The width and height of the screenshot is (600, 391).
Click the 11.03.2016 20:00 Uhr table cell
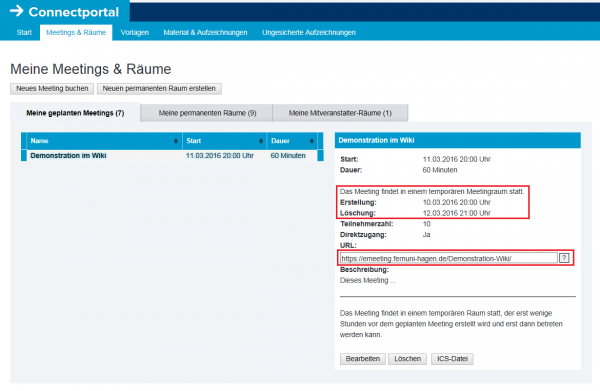tap(220, 156)
